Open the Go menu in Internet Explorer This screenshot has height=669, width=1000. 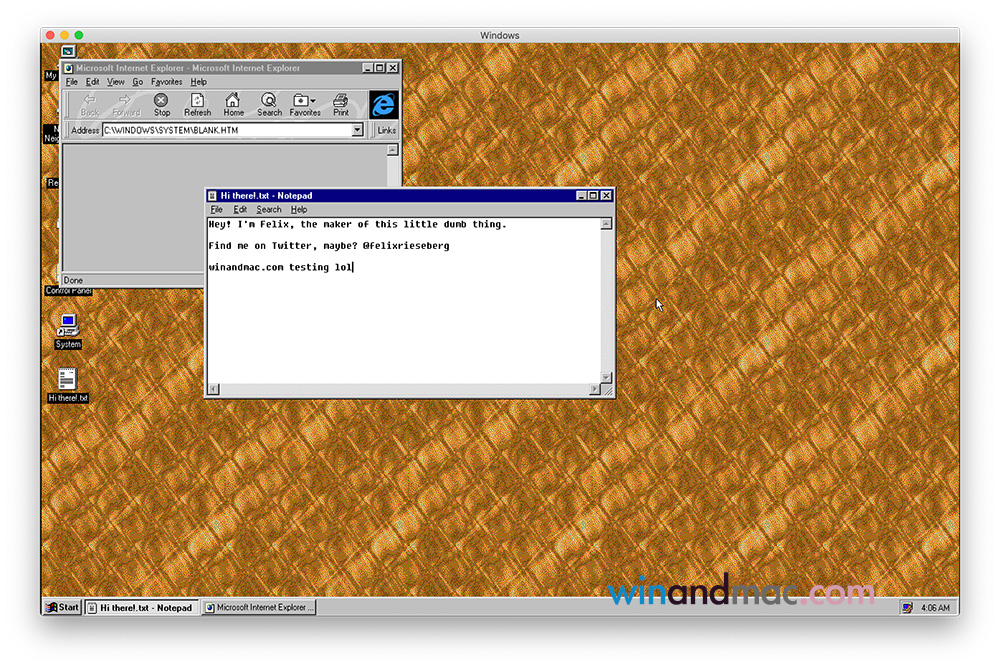[138, 81]
